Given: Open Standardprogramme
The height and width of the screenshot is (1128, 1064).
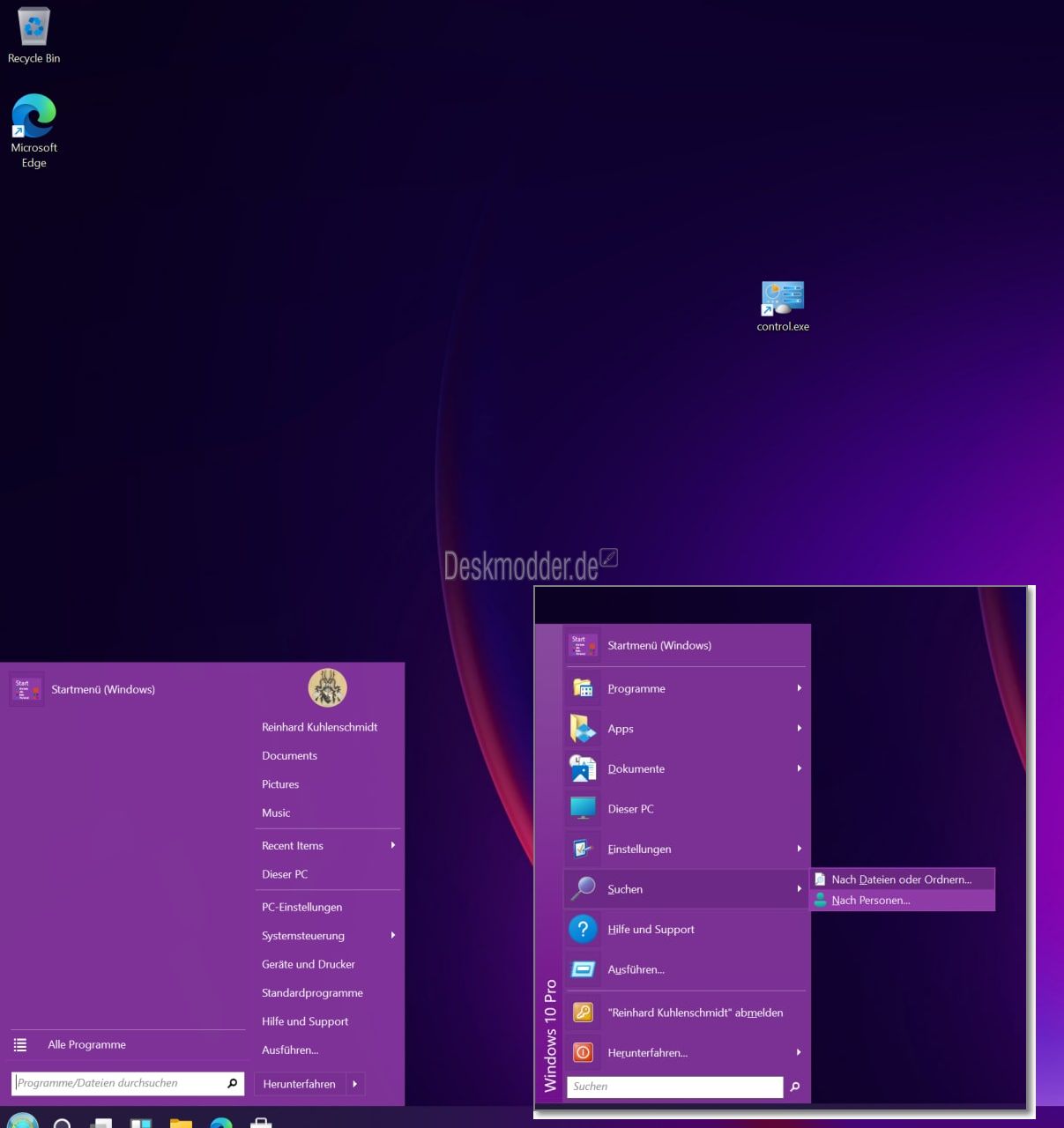Looking at the screenshot, I should (x=327, y=992).
